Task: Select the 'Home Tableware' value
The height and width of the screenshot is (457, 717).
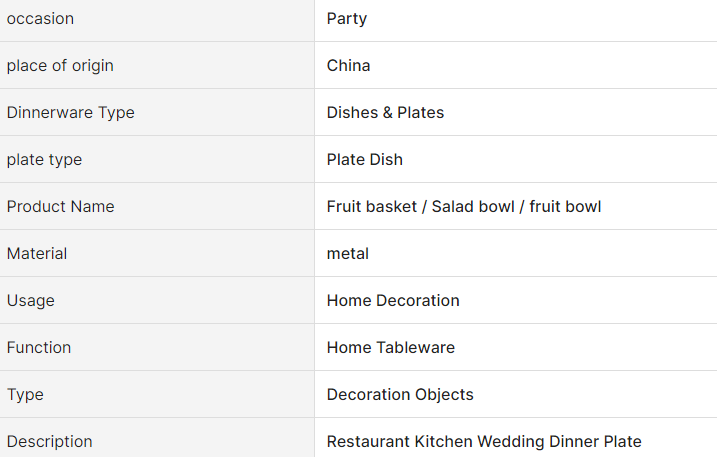Action: pos(390,348)
